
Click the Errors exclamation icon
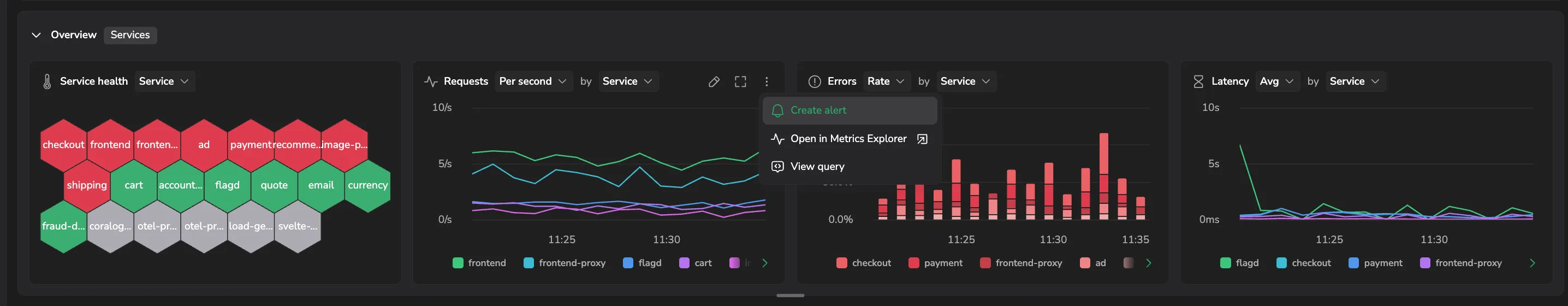coord(815,81)
